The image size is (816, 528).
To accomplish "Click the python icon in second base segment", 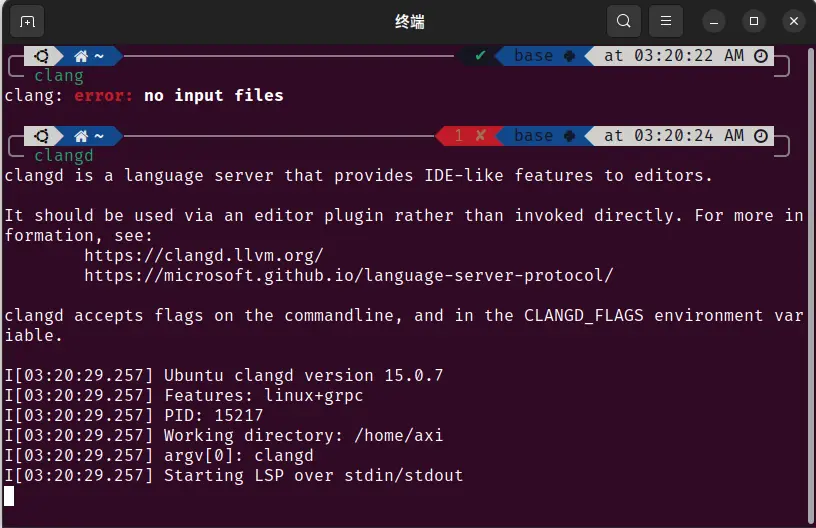I will point(569,136).
